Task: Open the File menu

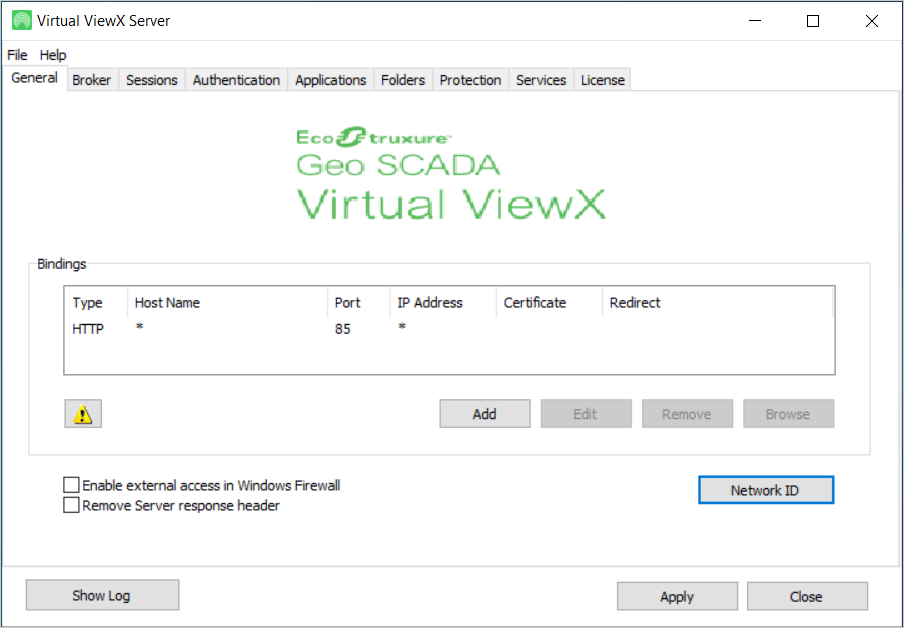Action: pos(17,55)
